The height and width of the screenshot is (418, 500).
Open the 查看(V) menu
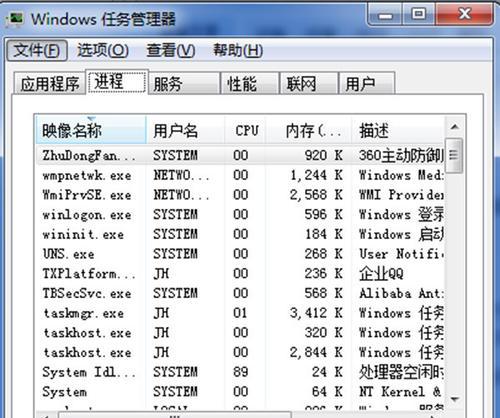pos(171,51)
